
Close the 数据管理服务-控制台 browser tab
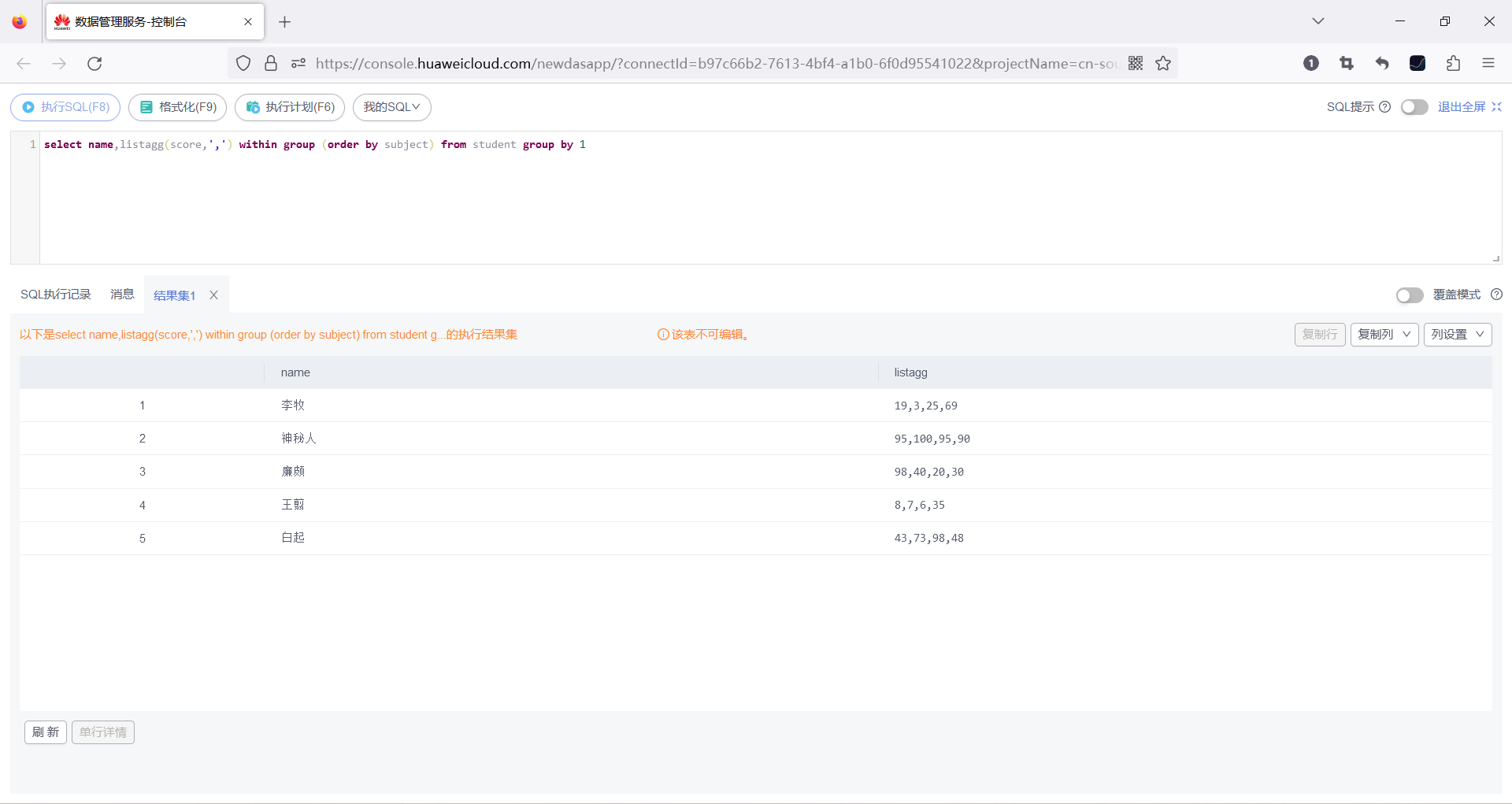pyautogui.click(x=248, y=22)
